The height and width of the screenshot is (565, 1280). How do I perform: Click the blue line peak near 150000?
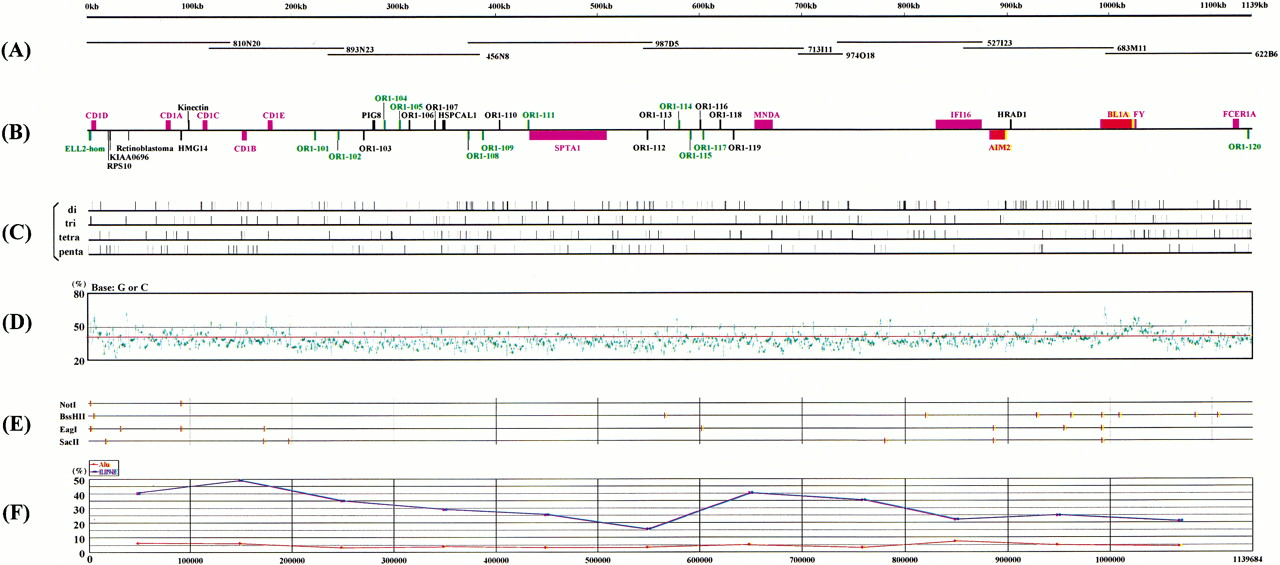coord(240,480)
